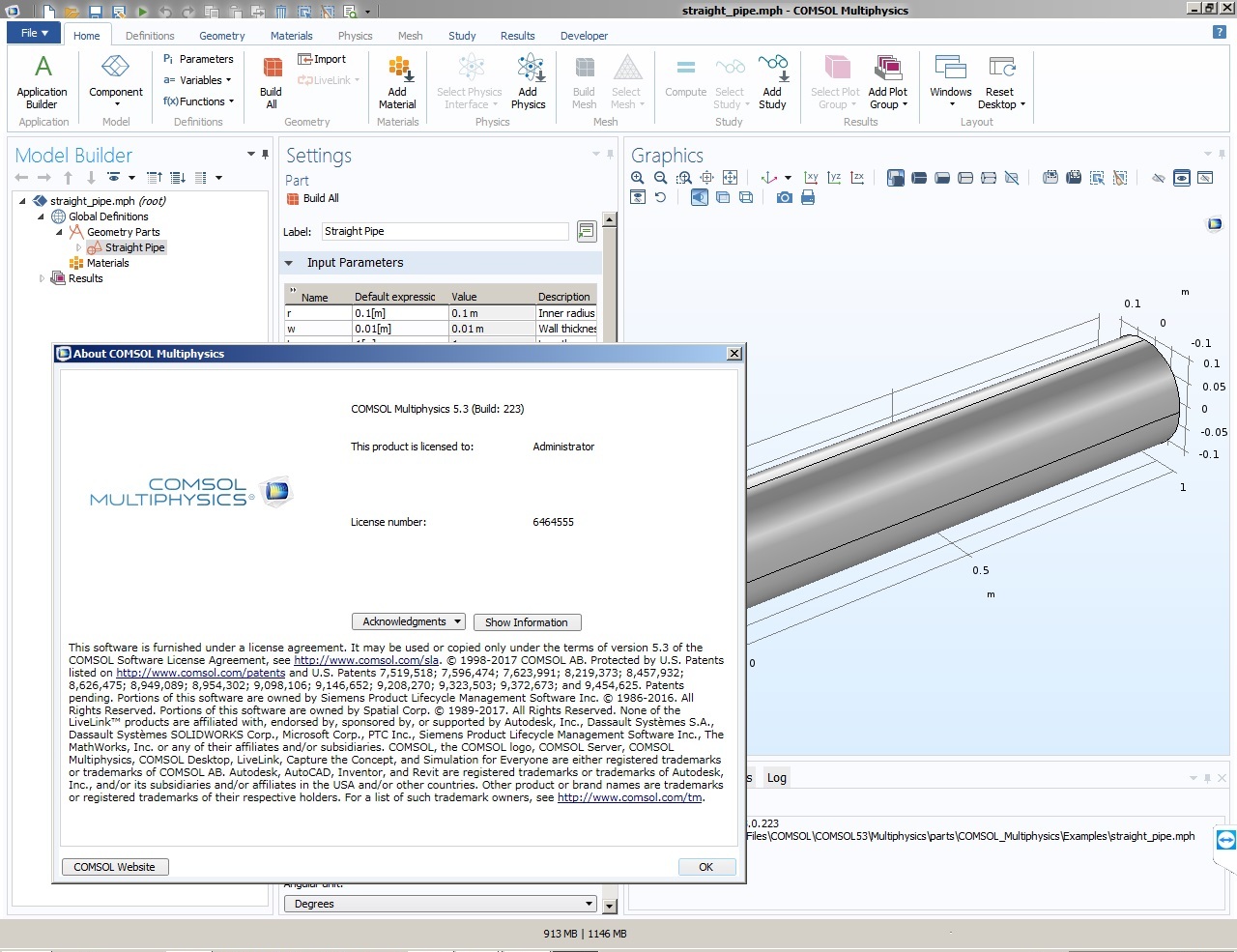Click Build All geometry ribbon icon

pyautogui.click(x=272, y=67)
